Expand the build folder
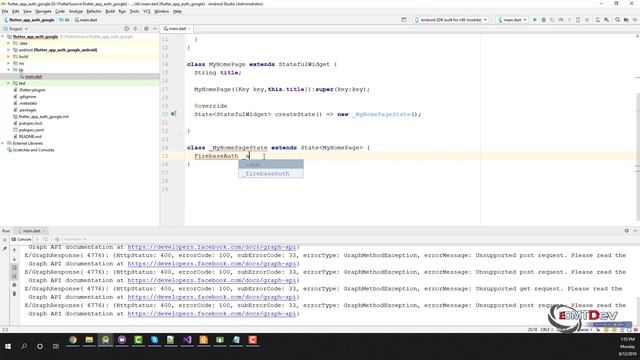This screenshot has height=360, width=640. point(9,57)
